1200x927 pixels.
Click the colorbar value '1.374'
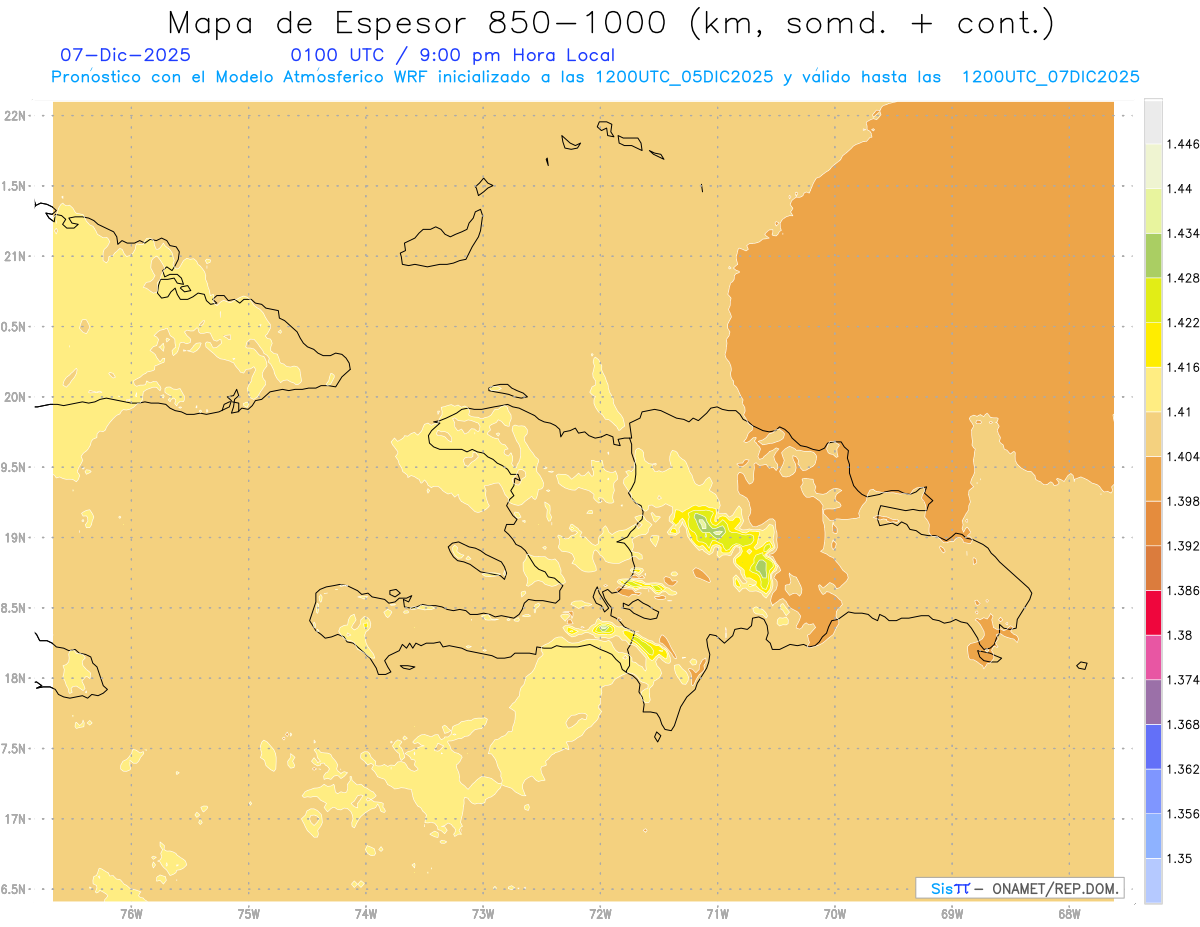point(1183,680)
